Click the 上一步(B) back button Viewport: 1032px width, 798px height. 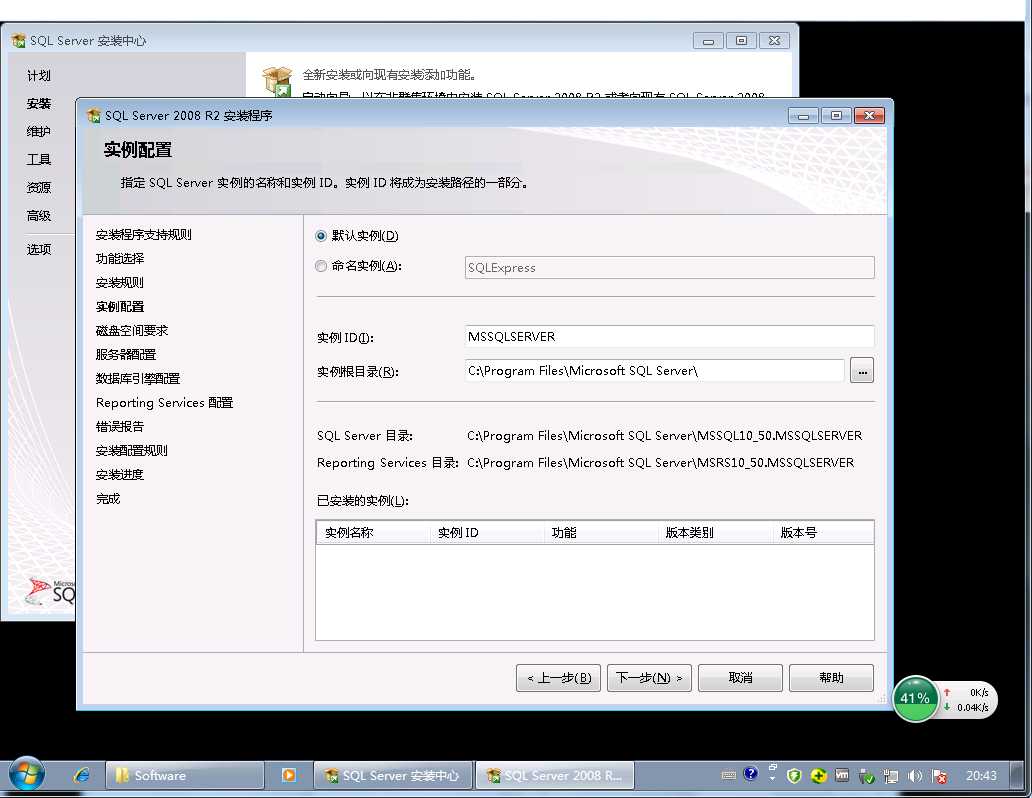point(558,678)
